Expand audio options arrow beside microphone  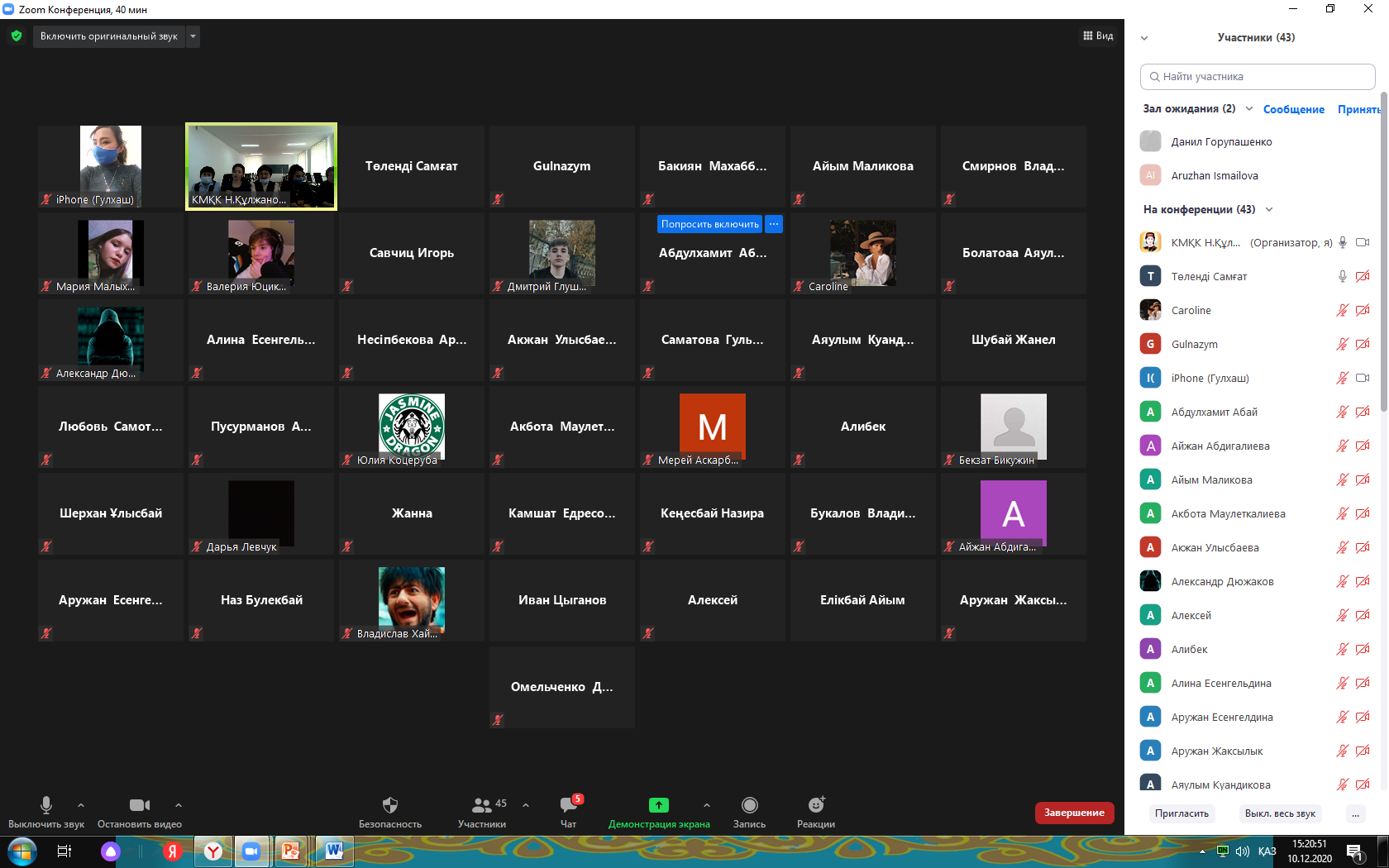pos(81,805)
